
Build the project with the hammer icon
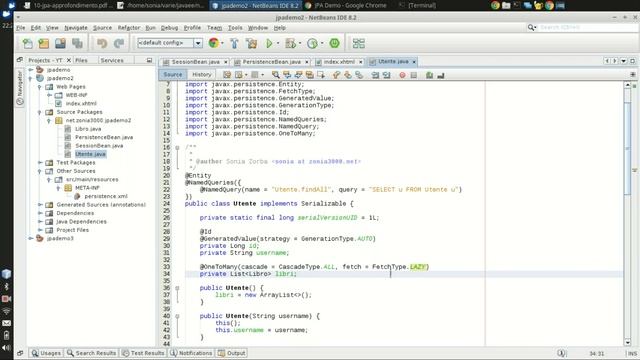234,43
